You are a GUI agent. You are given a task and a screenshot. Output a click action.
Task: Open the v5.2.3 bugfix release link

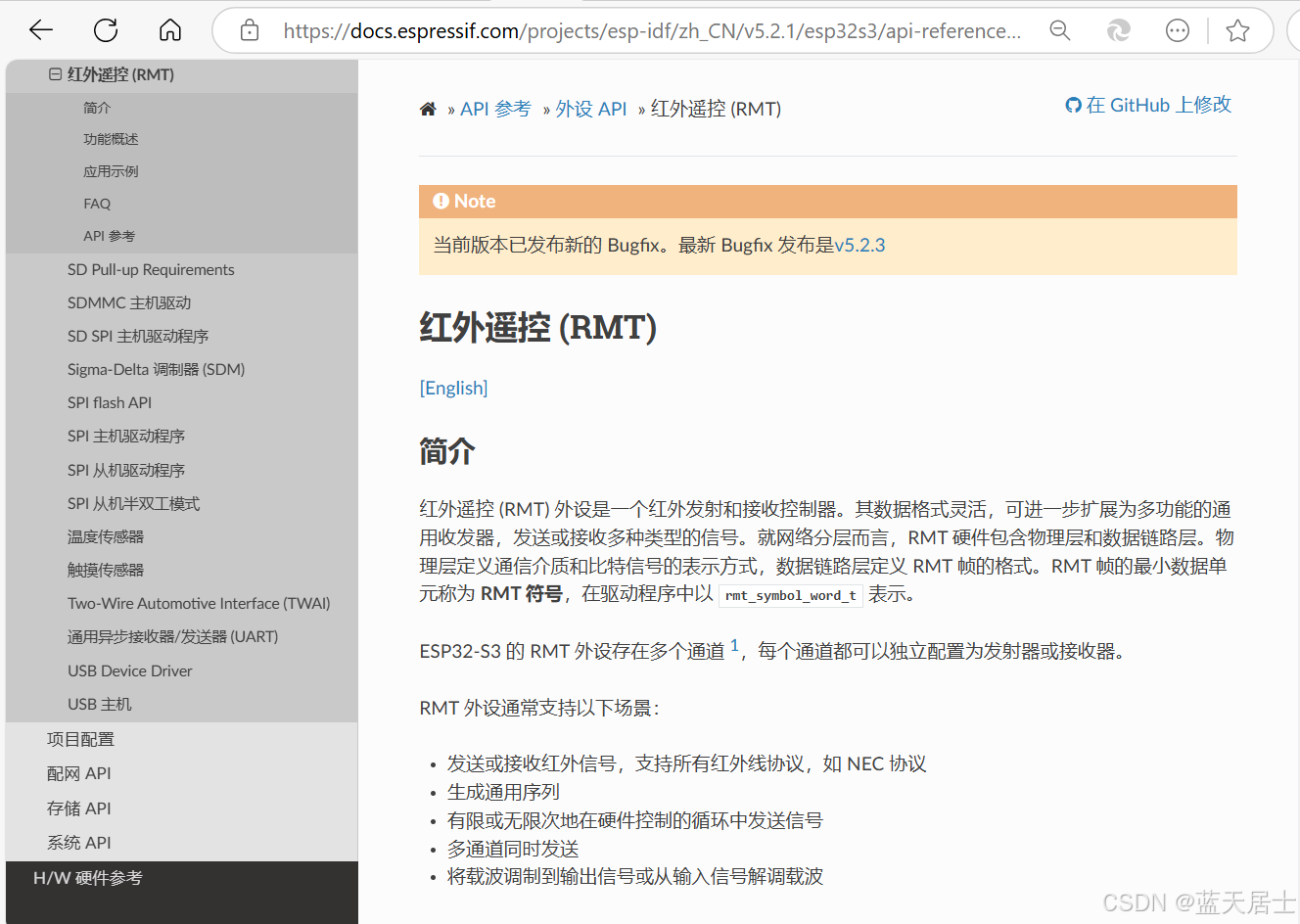pos(859,245)
